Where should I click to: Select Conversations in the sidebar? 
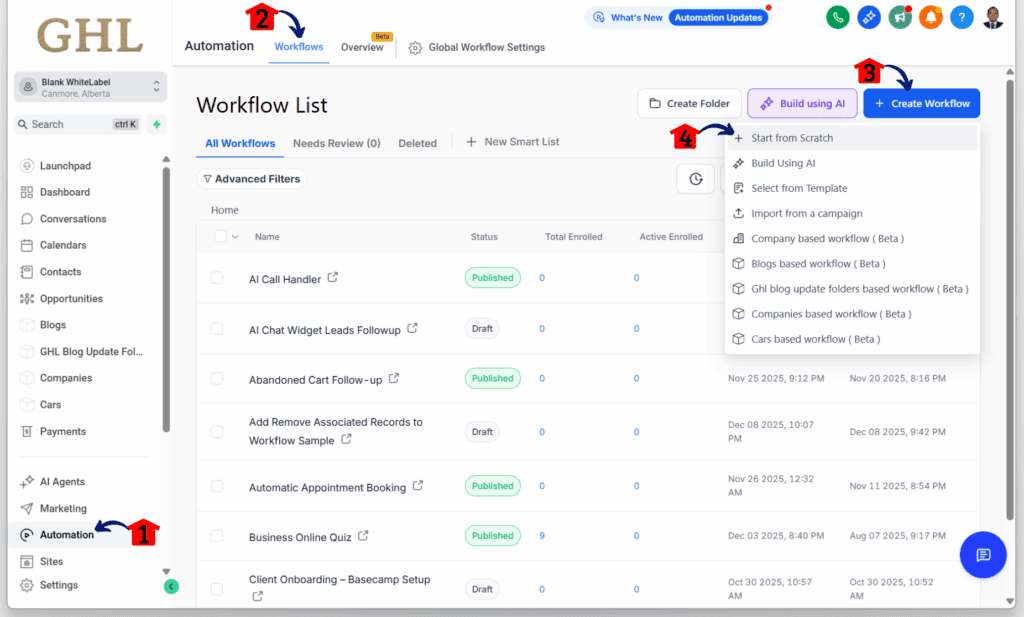coord(64,218)
